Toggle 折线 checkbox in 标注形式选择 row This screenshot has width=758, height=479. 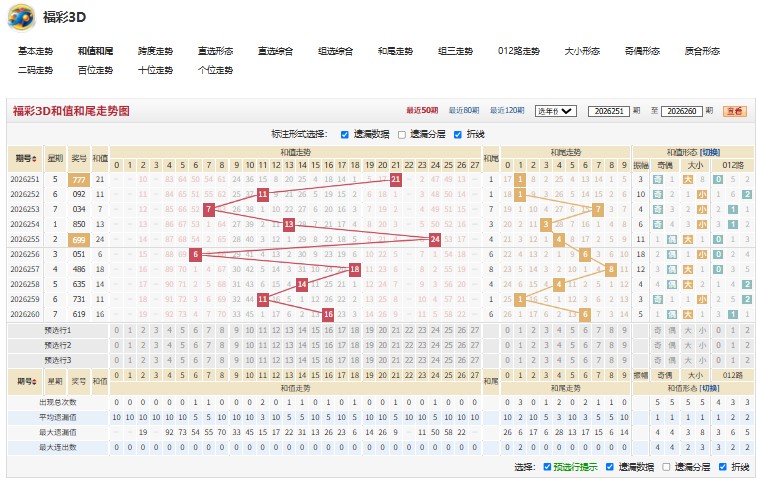tap(457, 134)
